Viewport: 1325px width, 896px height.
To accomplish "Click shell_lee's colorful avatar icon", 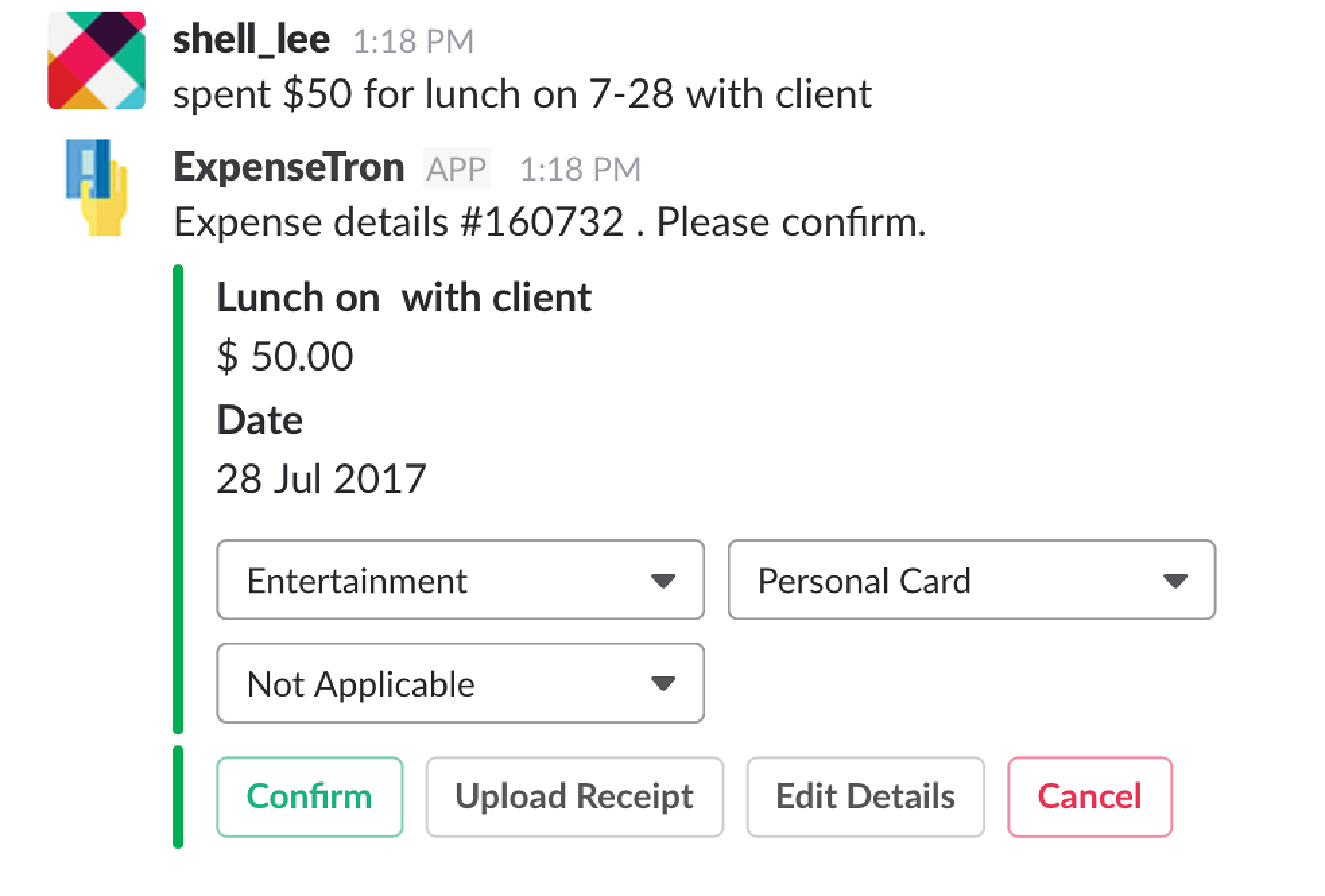I will (x=96, y=61).
